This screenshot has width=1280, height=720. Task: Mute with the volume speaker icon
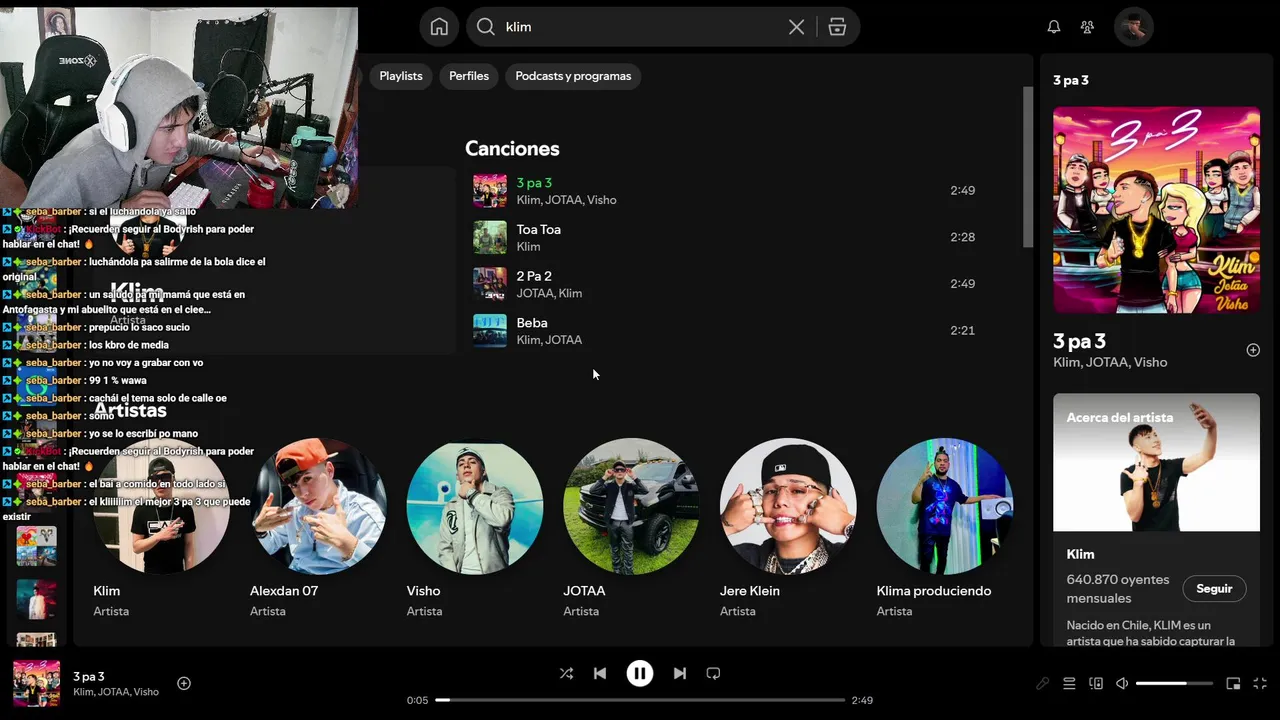pos(1122,683)
